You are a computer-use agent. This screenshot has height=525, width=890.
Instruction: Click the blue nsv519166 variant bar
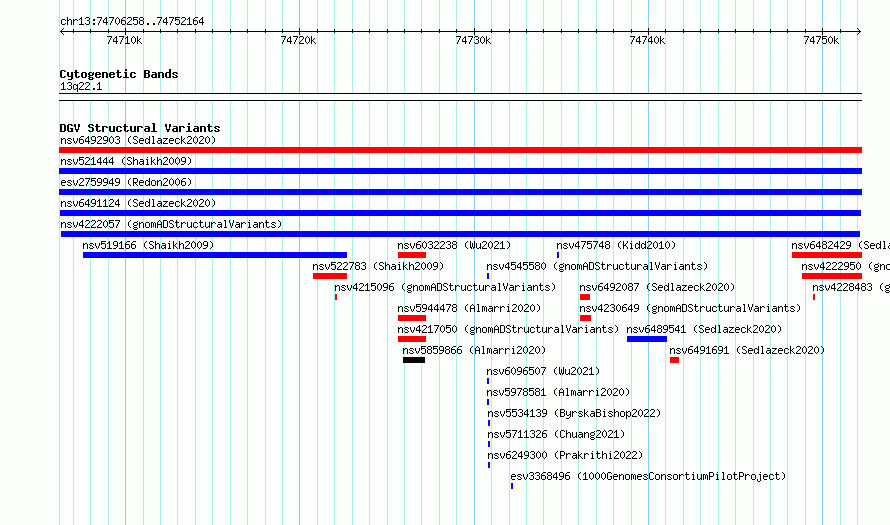coord(215,255)
